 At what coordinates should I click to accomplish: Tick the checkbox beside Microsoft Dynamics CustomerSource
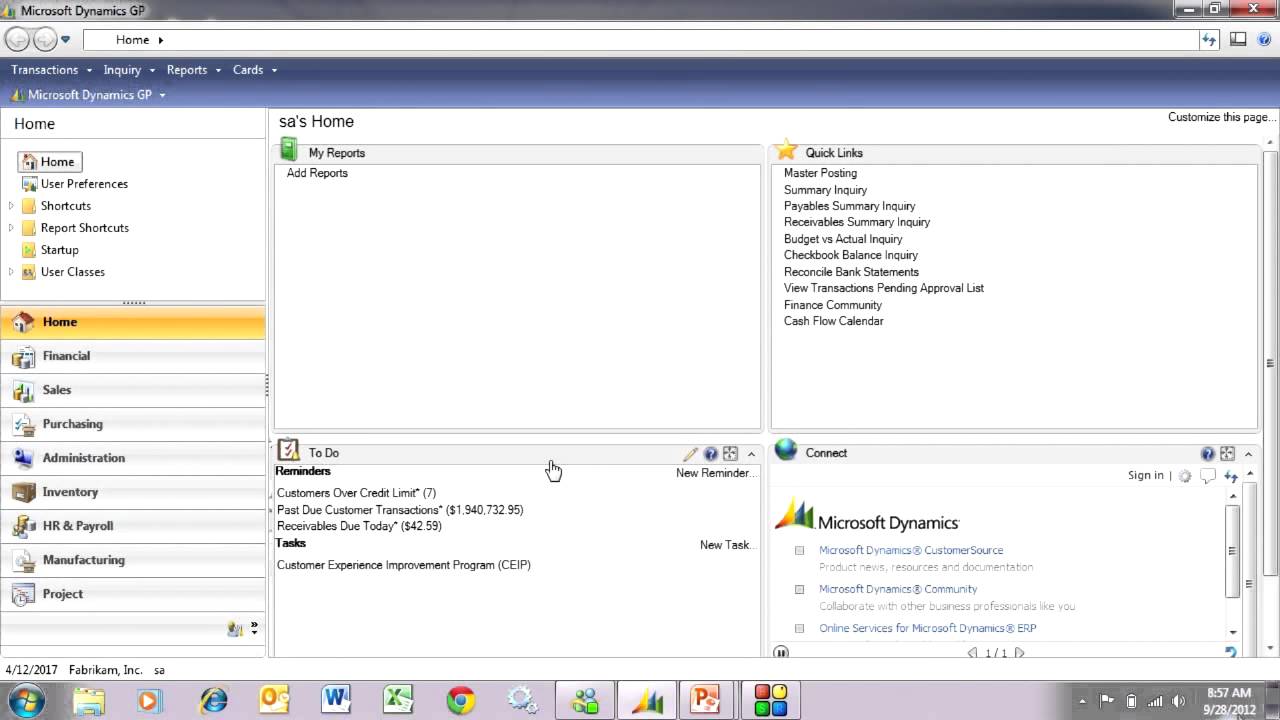pyautogui.click(x=799, y=551)
